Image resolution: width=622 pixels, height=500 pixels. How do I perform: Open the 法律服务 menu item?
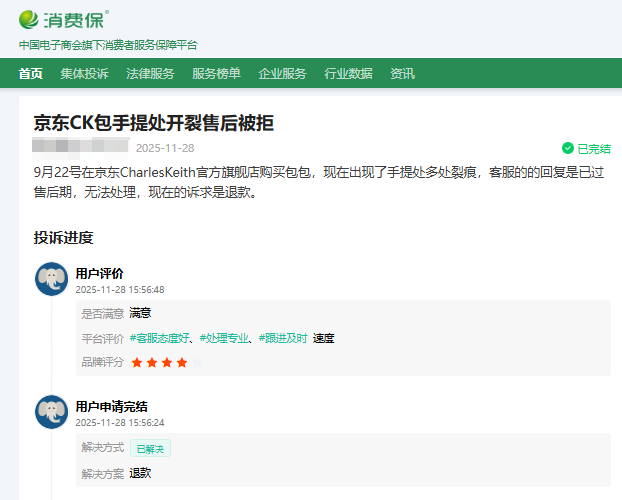pos(150,73)
